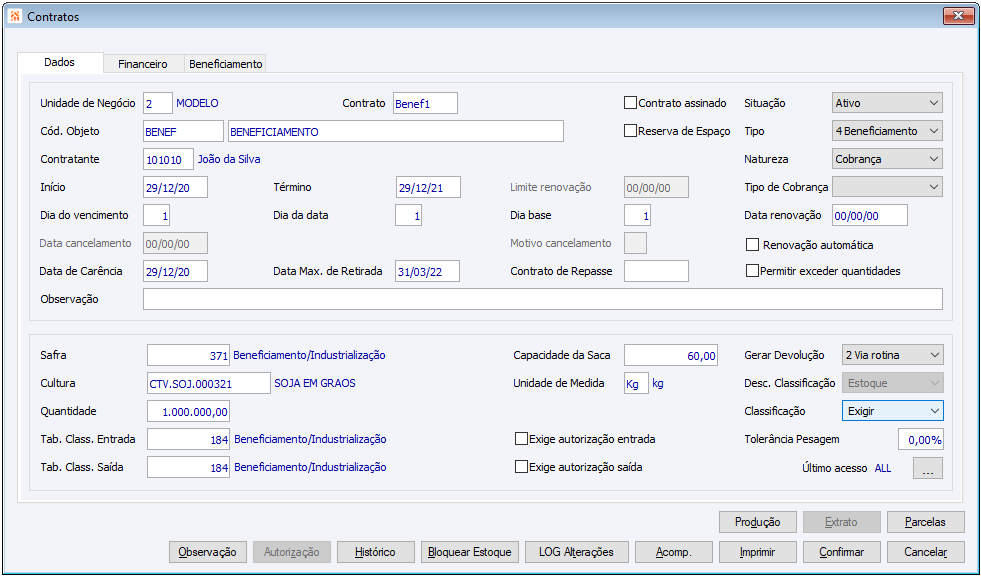The image size is (981, 576).
Task: Enable the Contrato assinado checkbox
Action: [x=631, y=103]
